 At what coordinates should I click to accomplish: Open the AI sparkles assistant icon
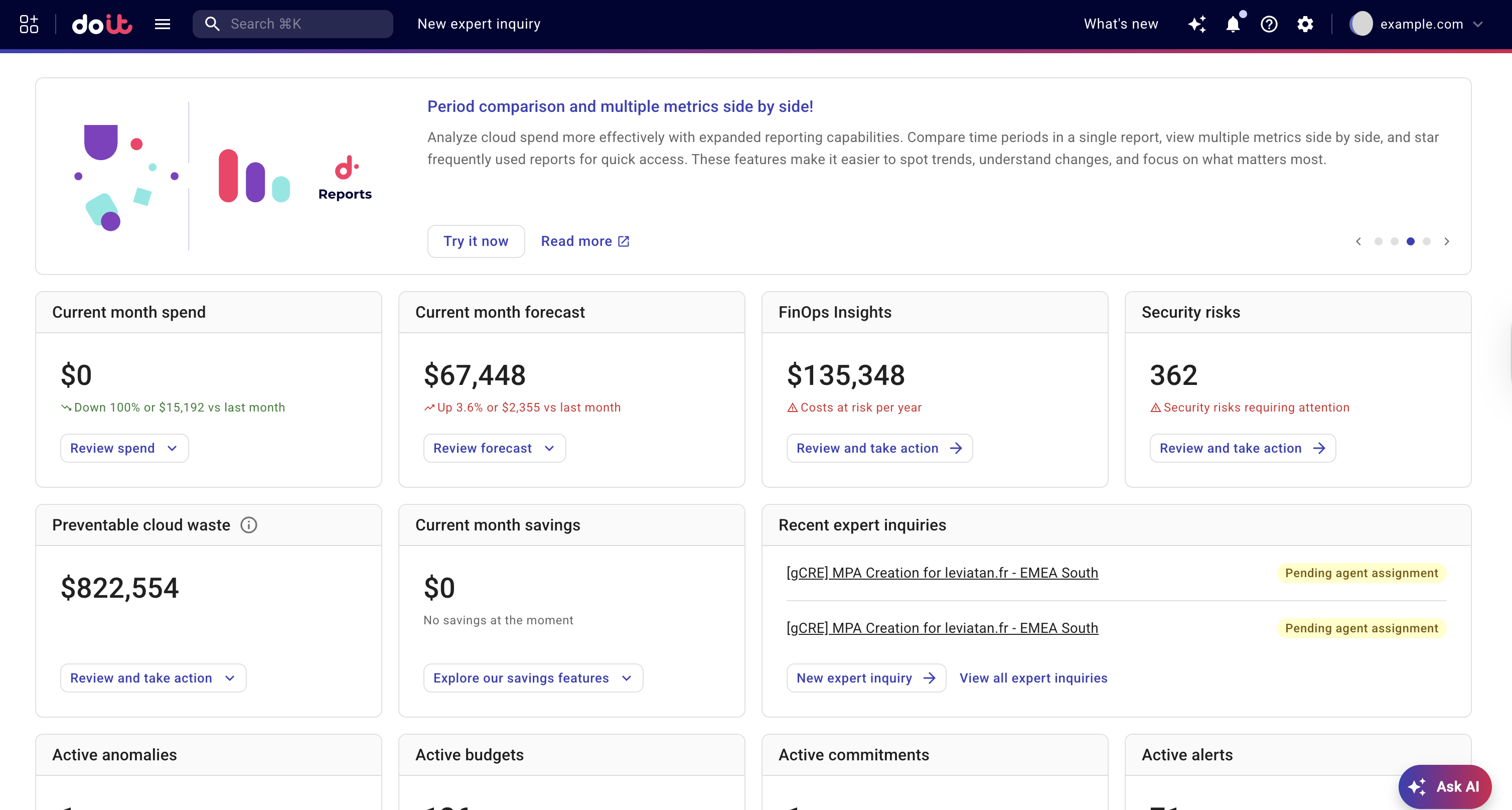pos(1198,24)
